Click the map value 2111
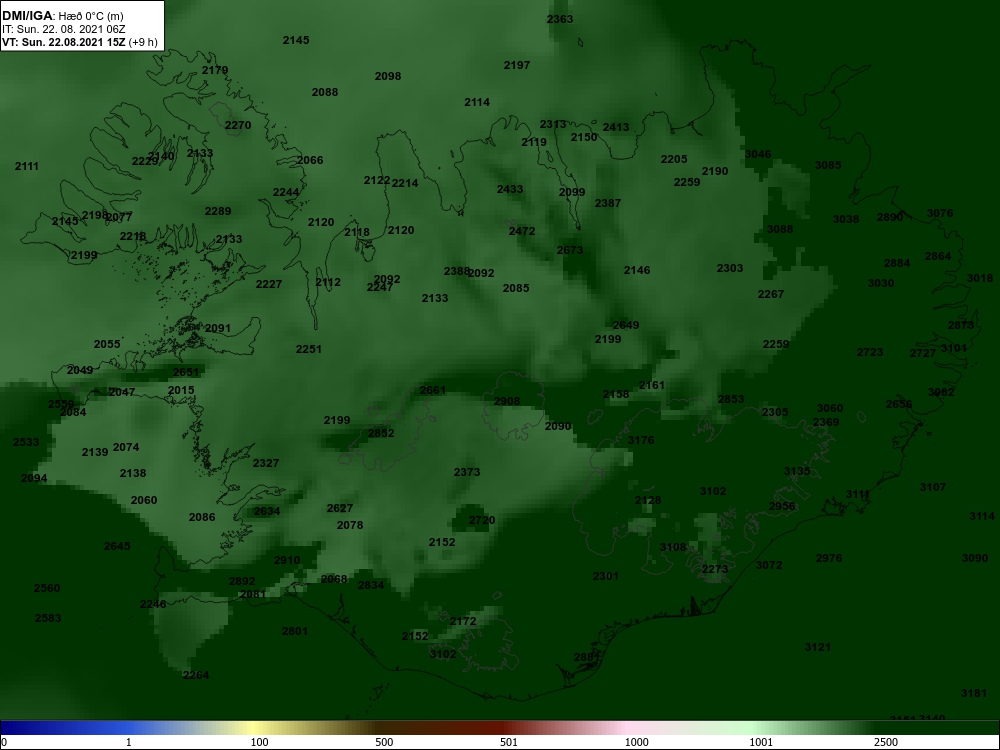1000x750 pixels. [27, 166]
